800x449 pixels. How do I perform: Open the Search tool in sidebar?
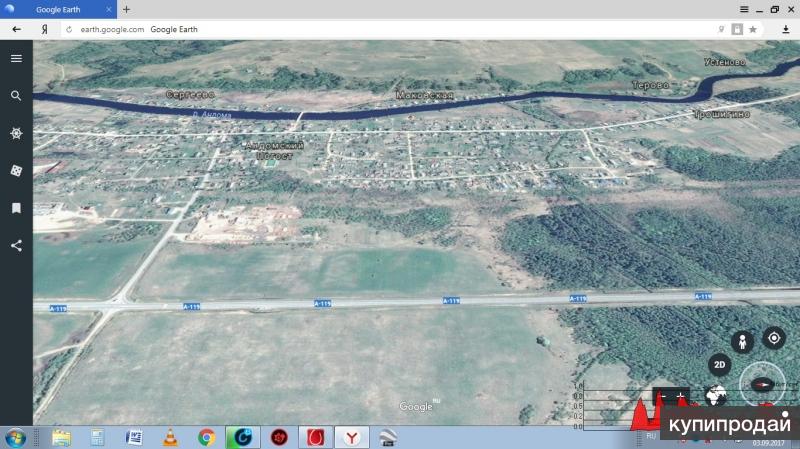(x=16, y=96)
